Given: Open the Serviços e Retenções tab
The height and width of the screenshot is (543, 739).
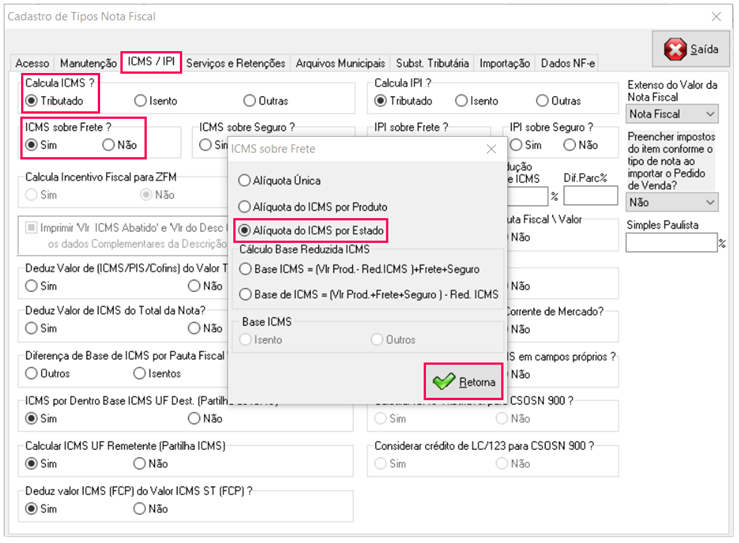Looking at the screenshot, I should (x=237, y=63).
